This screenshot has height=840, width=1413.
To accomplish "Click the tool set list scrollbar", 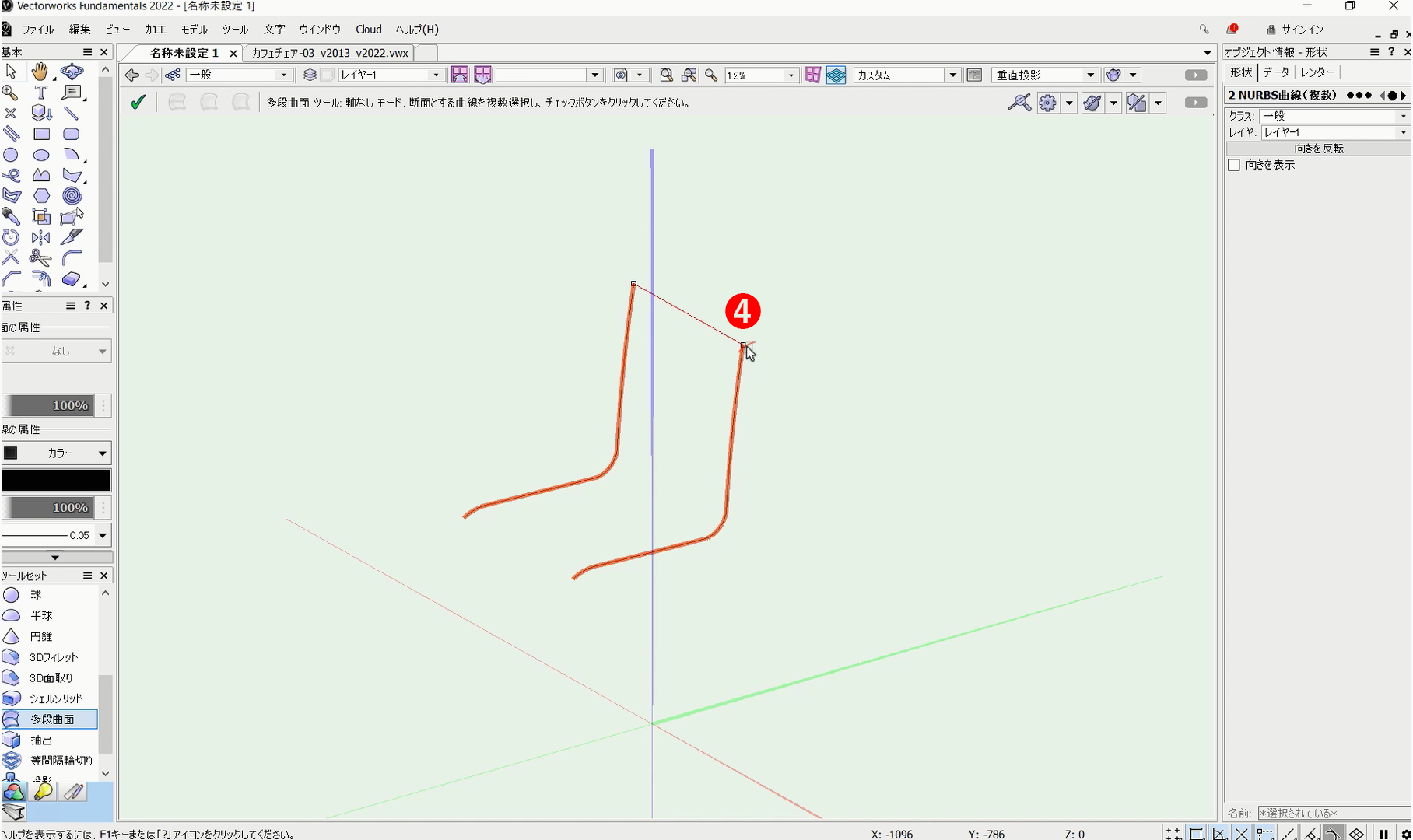I will coord(106,716).
